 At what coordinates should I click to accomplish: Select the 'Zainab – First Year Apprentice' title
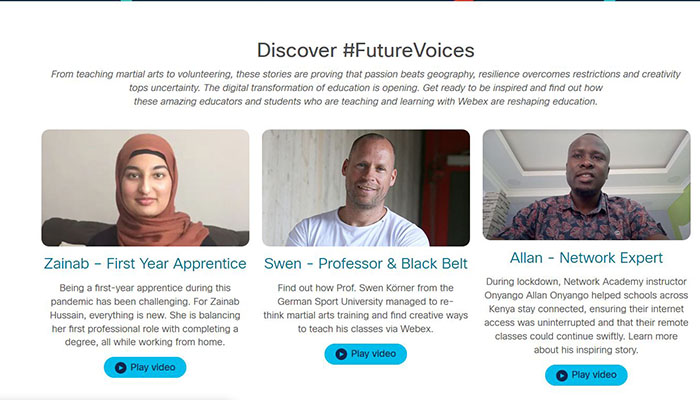coord(145,263)
